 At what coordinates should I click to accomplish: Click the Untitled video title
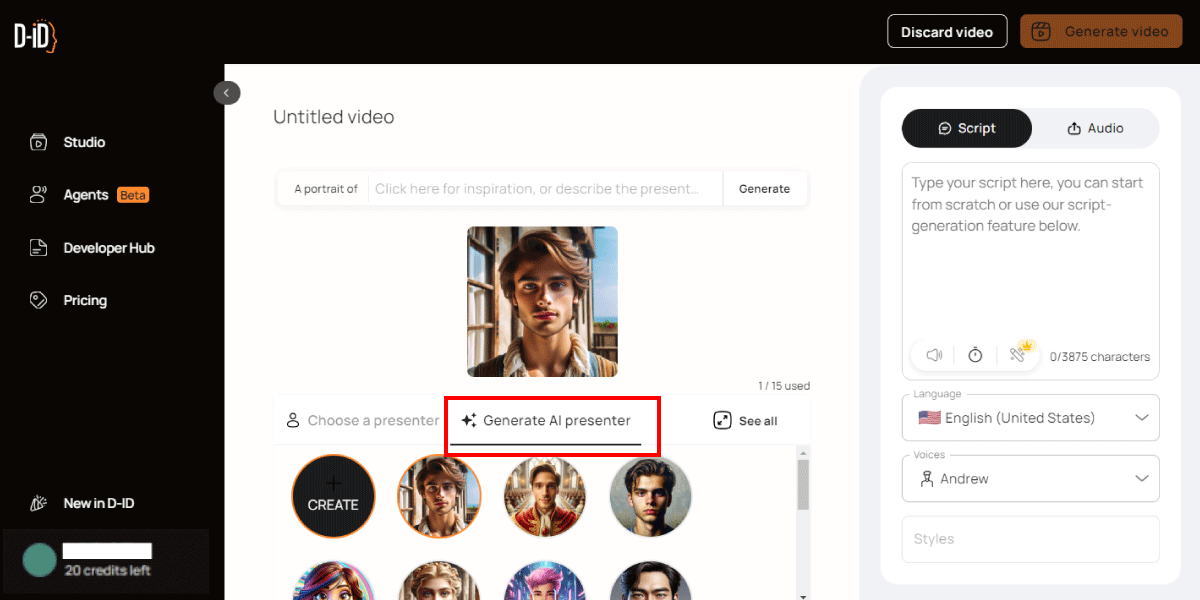pos(334,117)
